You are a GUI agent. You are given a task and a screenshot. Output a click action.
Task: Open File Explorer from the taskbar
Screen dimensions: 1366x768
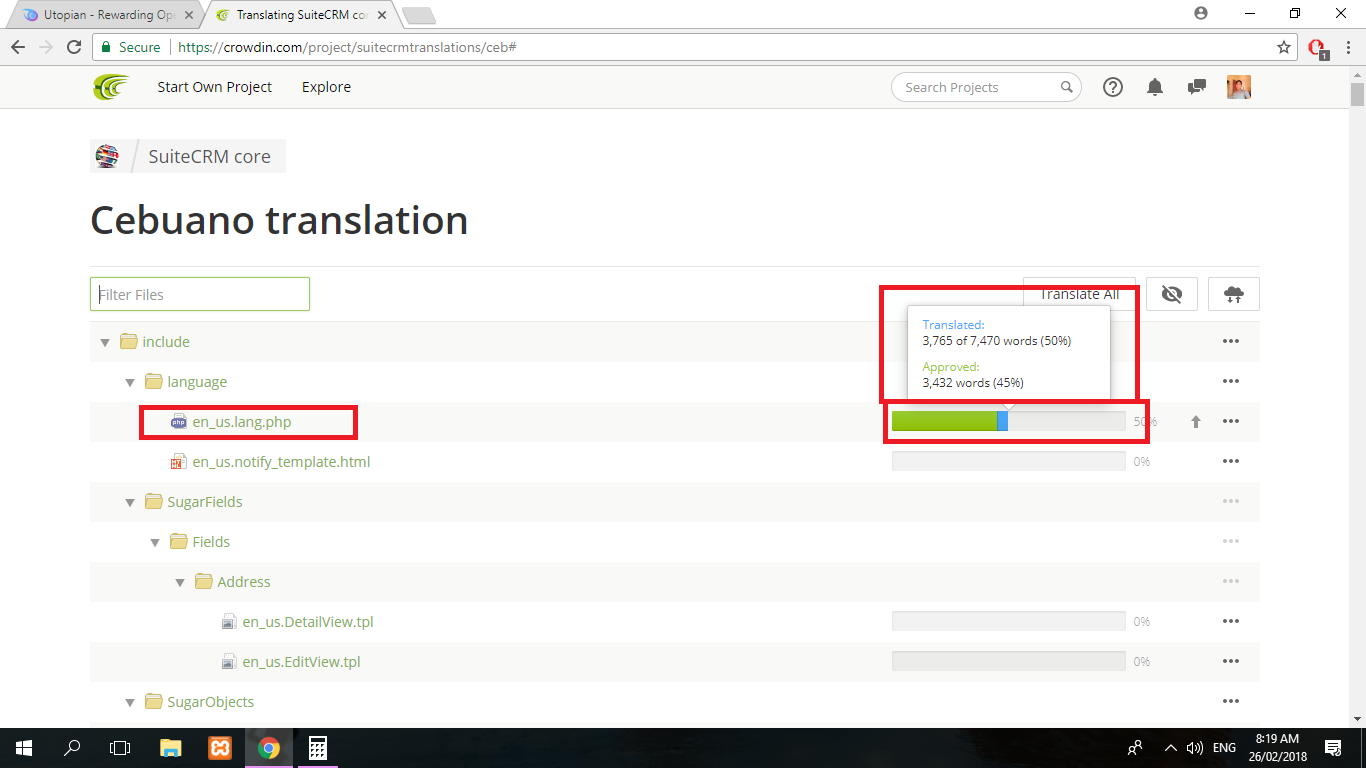(171, 748)
